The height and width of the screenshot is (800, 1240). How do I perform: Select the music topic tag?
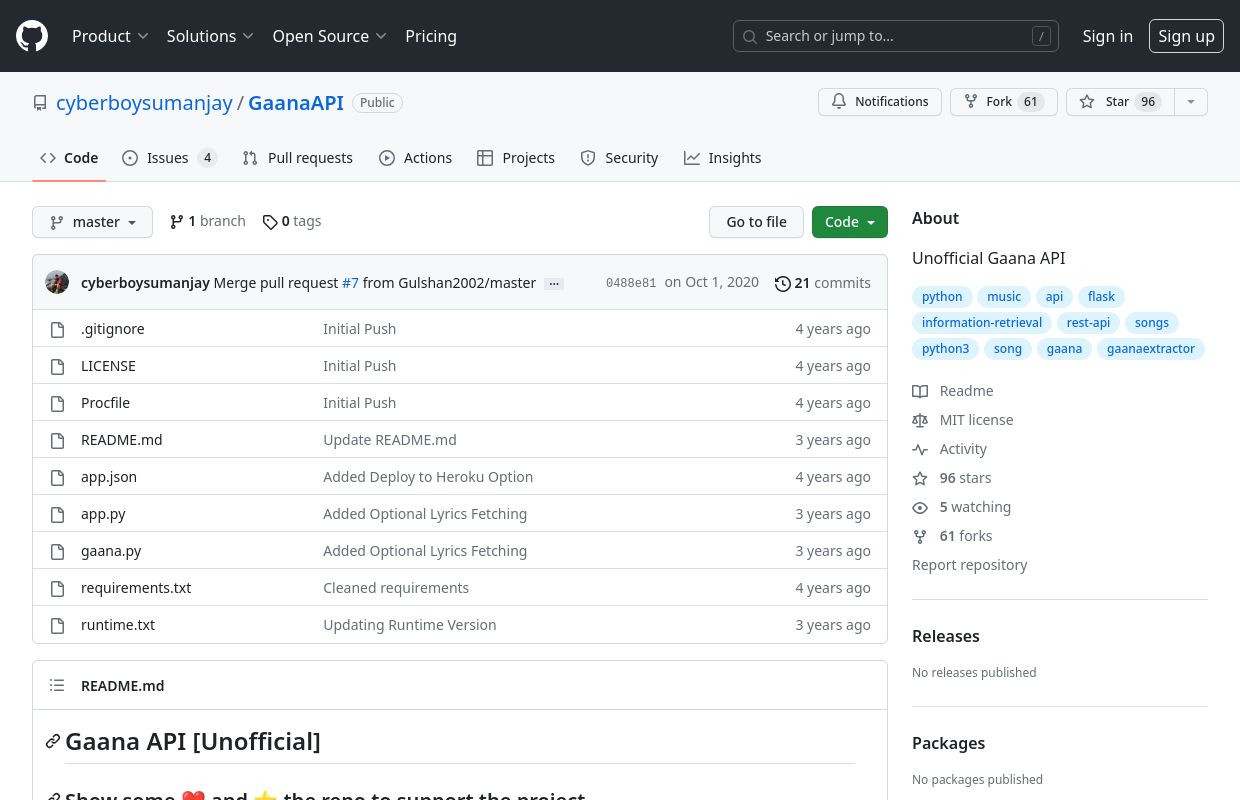click(x=1004, y=297)
